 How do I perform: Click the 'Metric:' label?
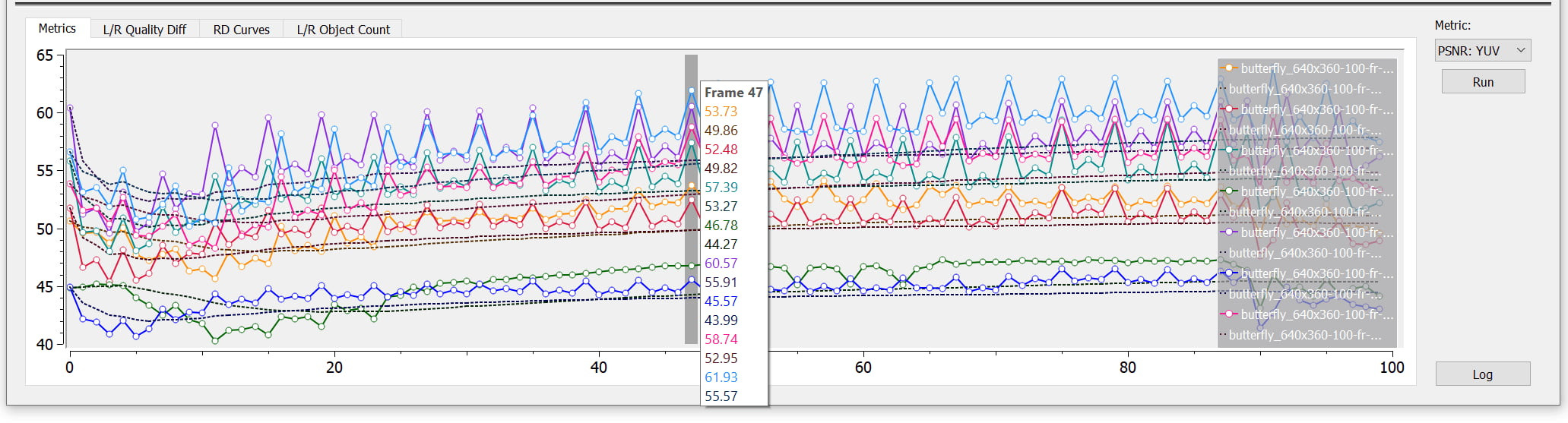(1452, 25)
